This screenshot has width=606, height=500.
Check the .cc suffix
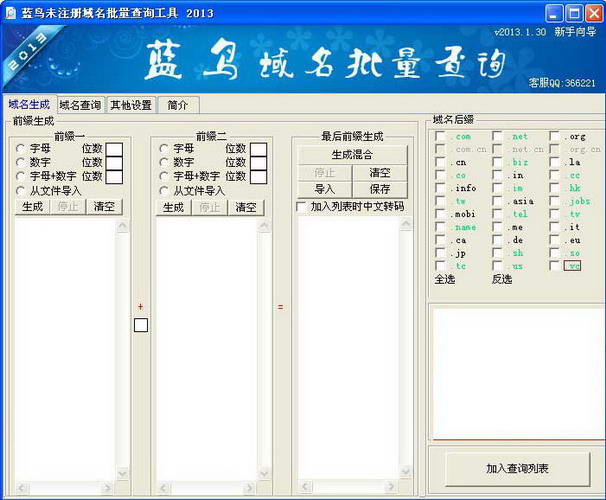tap(554, 175)
